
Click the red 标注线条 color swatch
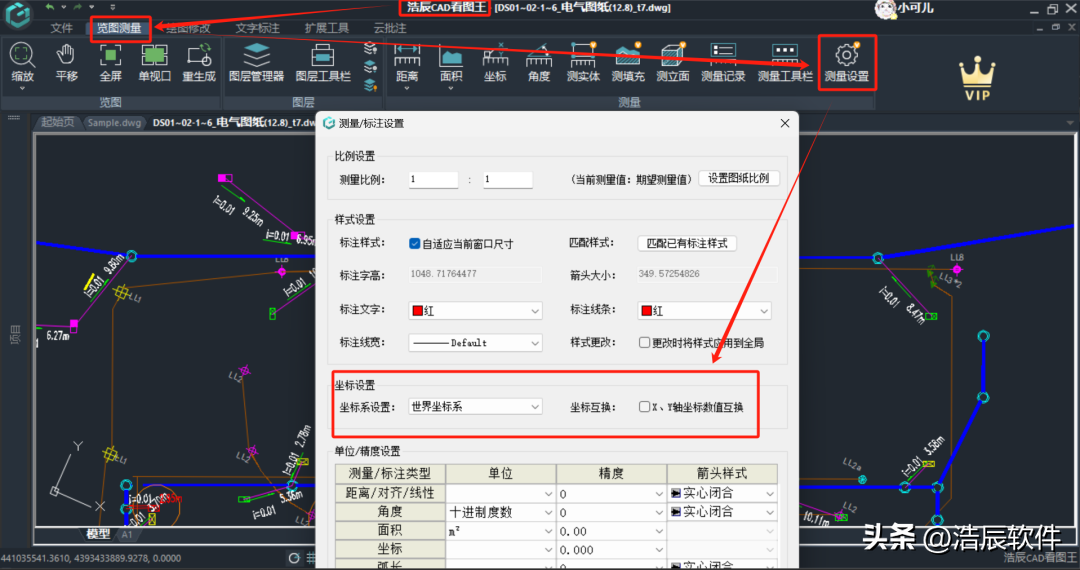[646, 311]
